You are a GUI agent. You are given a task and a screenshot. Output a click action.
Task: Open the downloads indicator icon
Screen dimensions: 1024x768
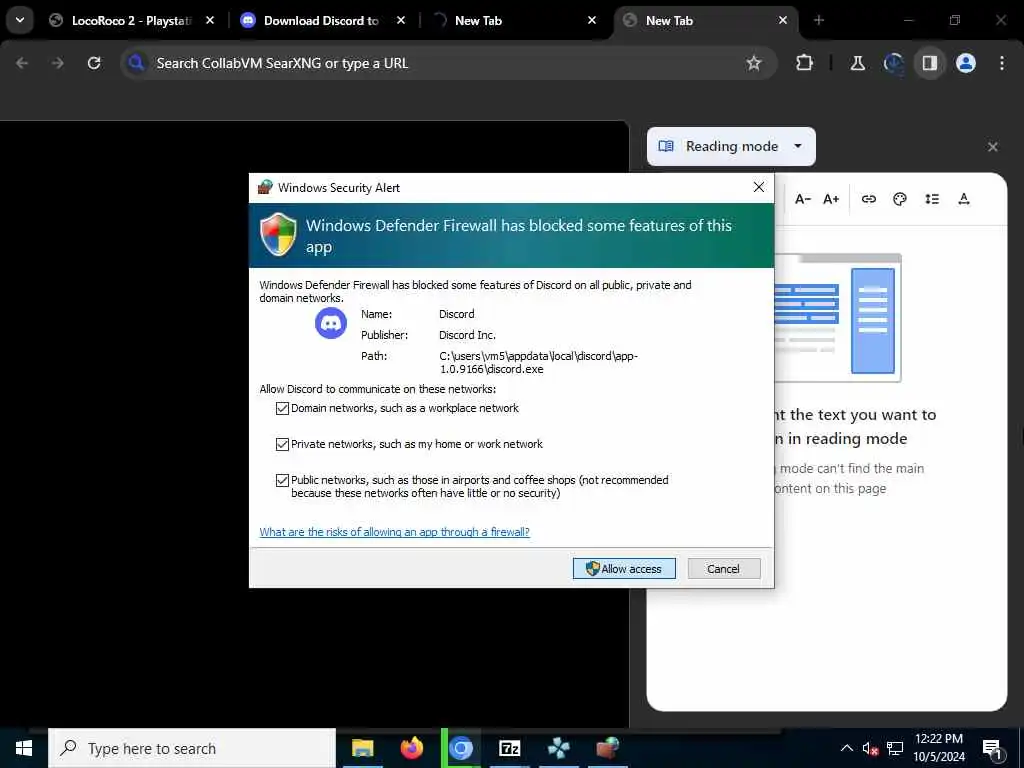coord(893,63)
